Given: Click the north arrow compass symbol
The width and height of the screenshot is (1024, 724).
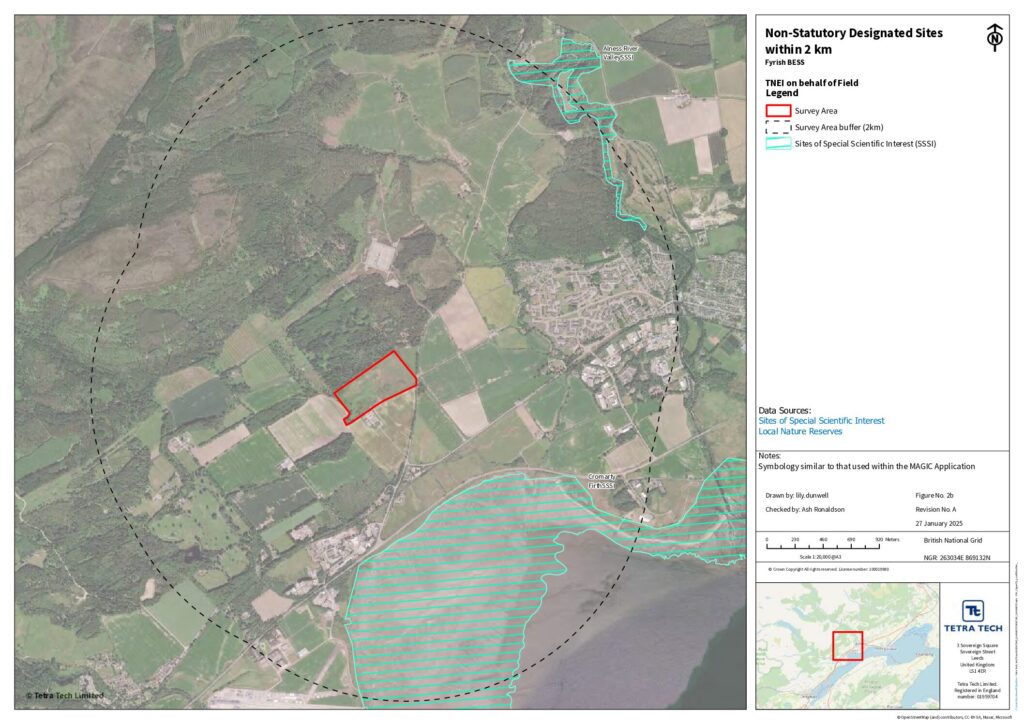Looking at the screenshot, I should 994,37.
